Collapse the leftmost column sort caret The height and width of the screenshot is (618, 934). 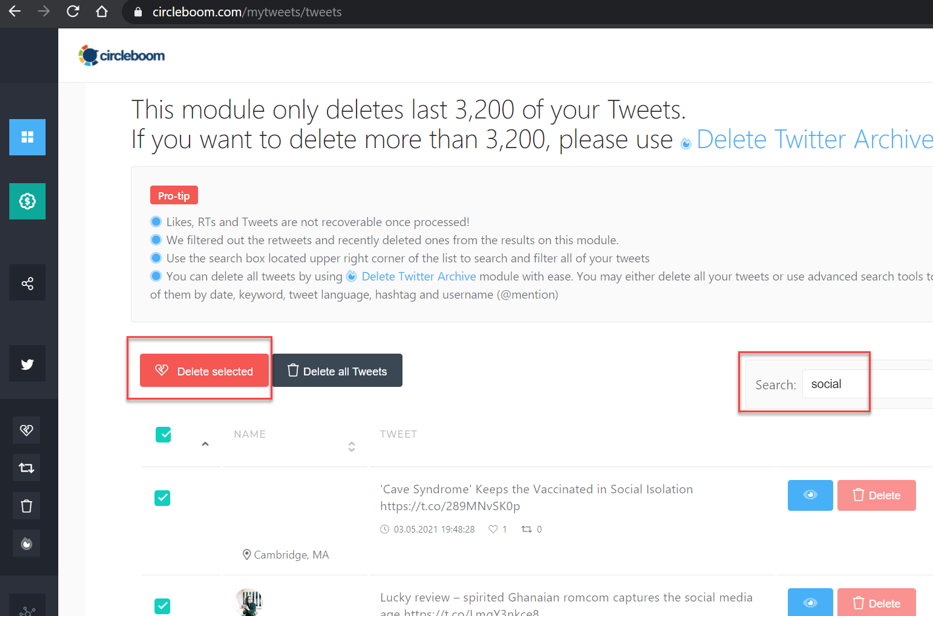coord(205,445)
